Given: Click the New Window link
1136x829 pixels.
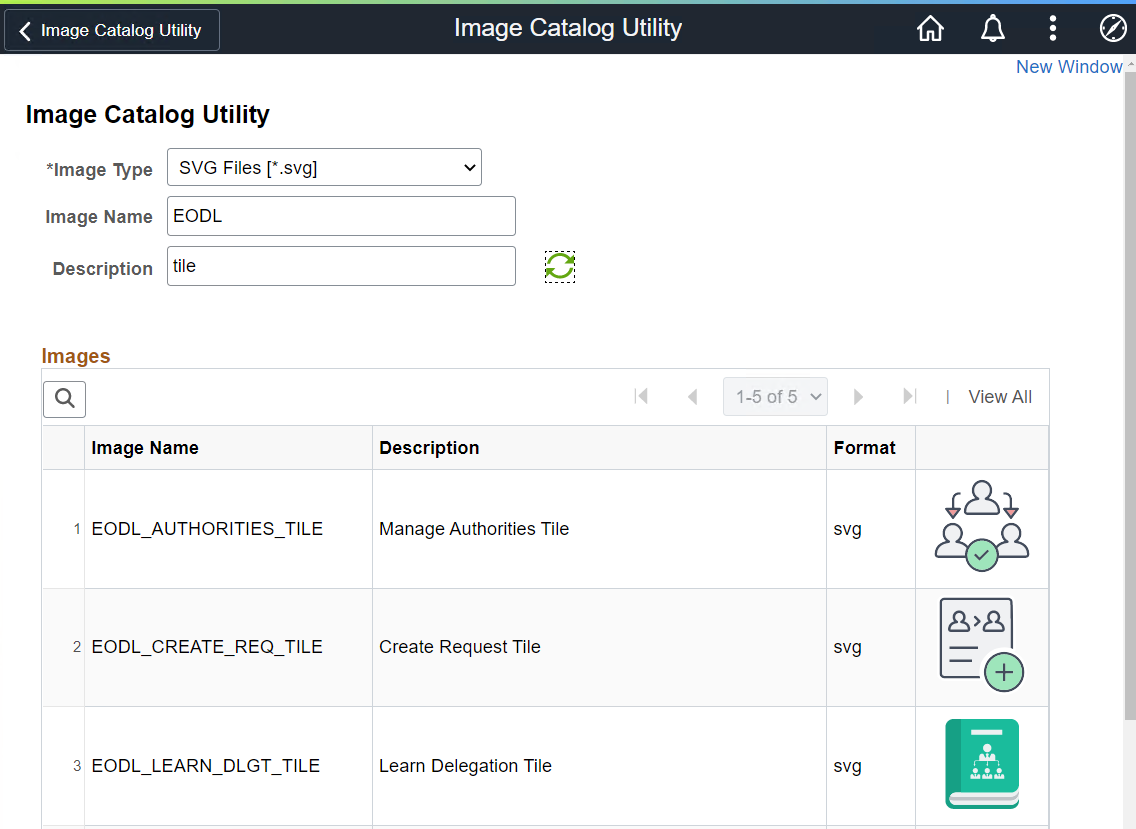Looking at the screenshot, I should 1068,67.
